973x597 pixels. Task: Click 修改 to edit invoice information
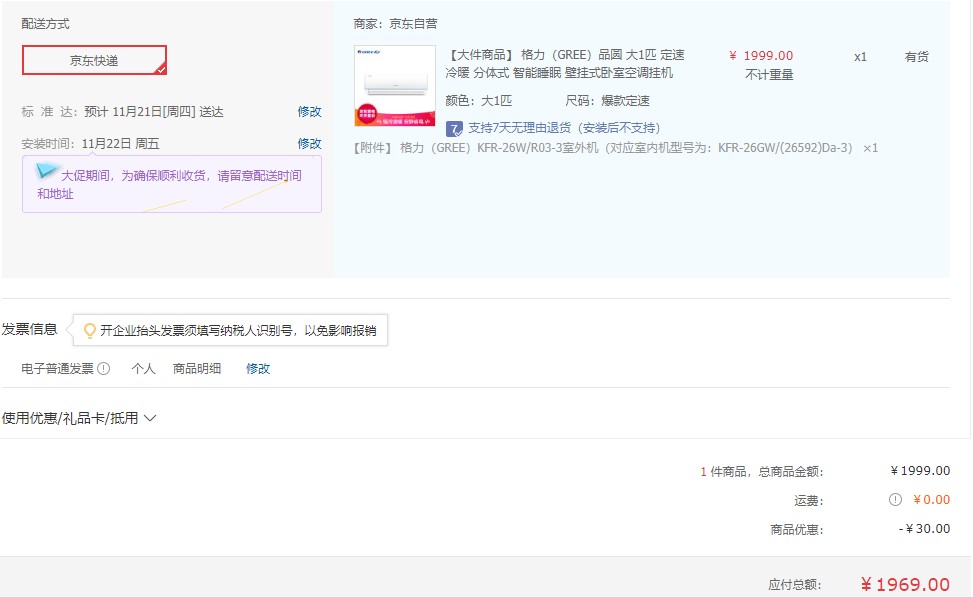(x=258, y=369)
